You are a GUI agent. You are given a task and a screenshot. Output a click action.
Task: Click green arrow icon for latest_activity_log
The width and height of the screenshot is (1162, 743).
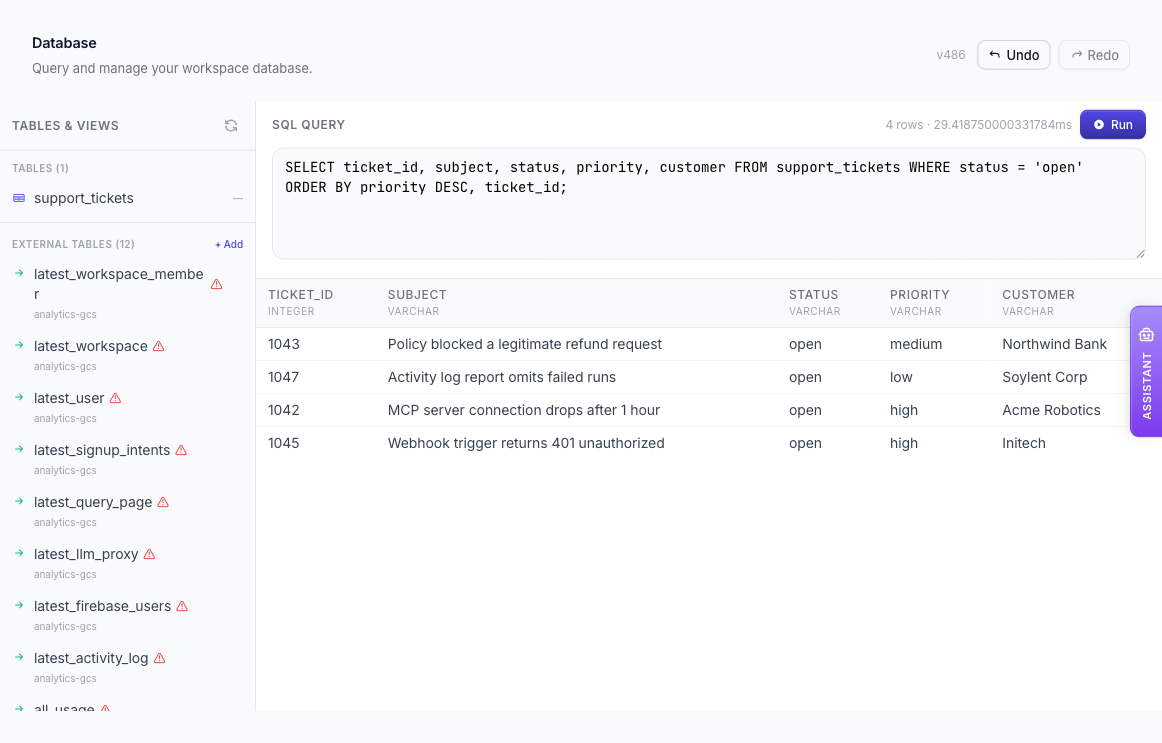(19, 657)
